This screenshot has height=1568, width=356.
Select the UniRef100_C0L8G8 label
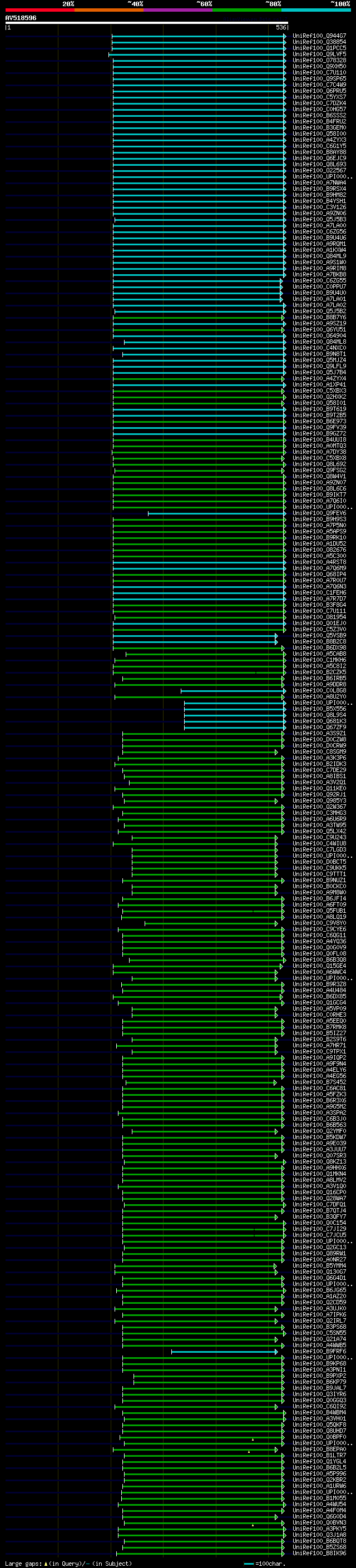[319, 691]
